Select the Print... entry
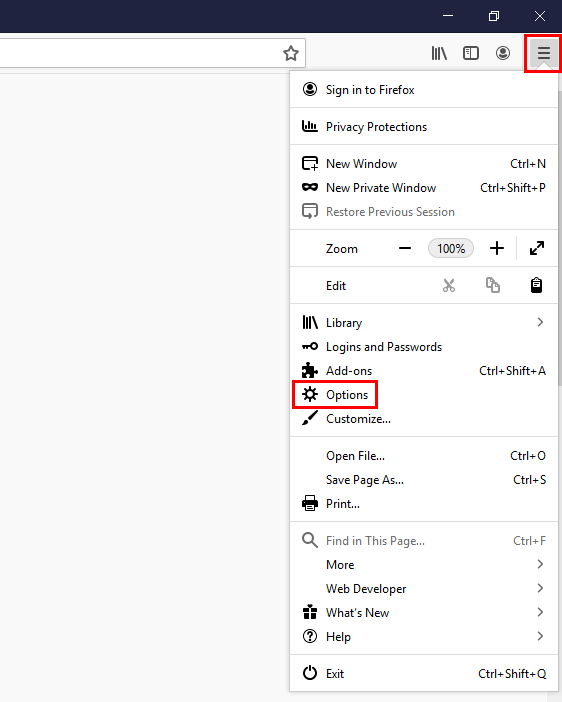This screenshot has width=562, height=702. point(424,503)
